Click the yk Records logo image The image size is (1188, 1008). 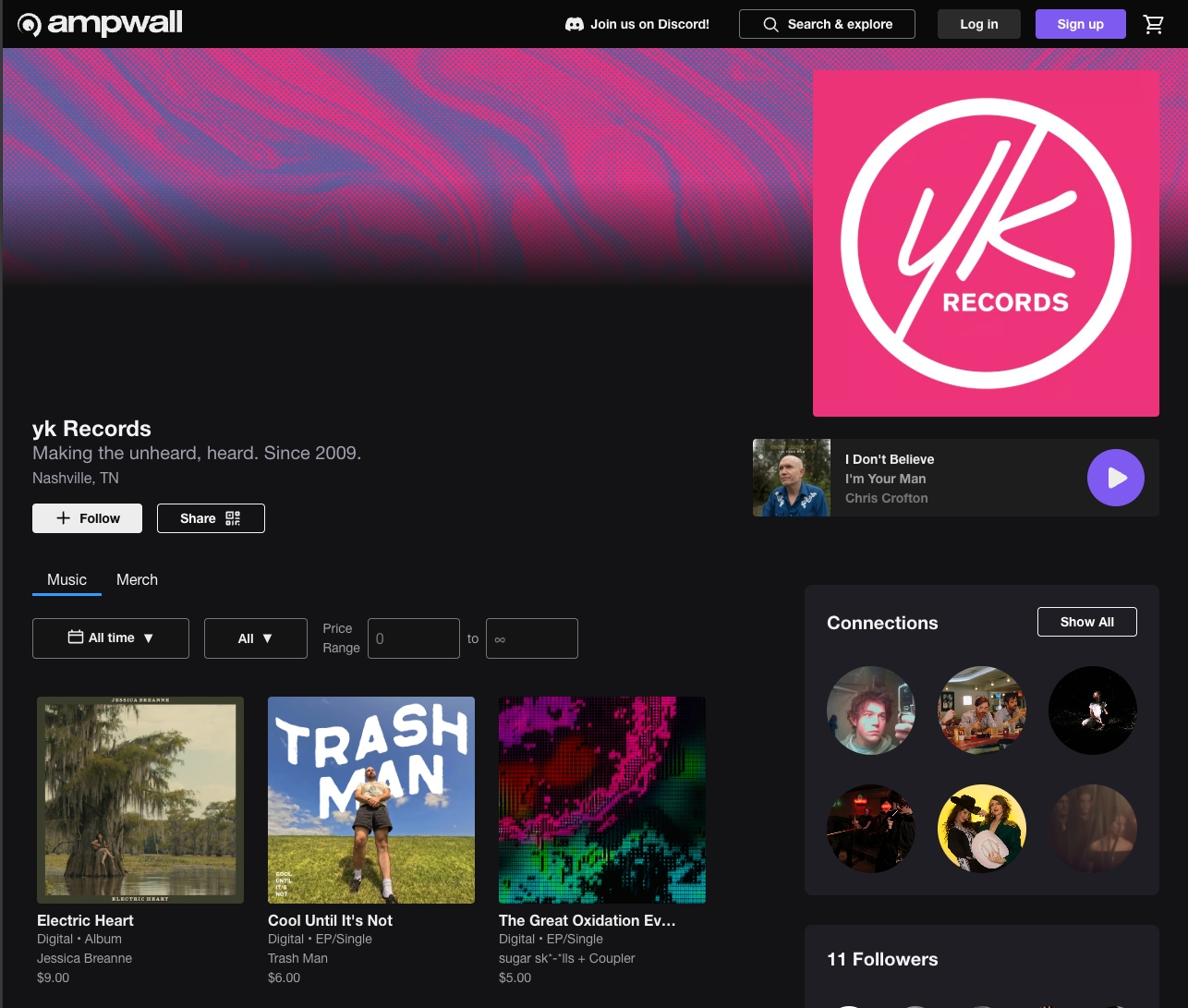click(986, 244)
